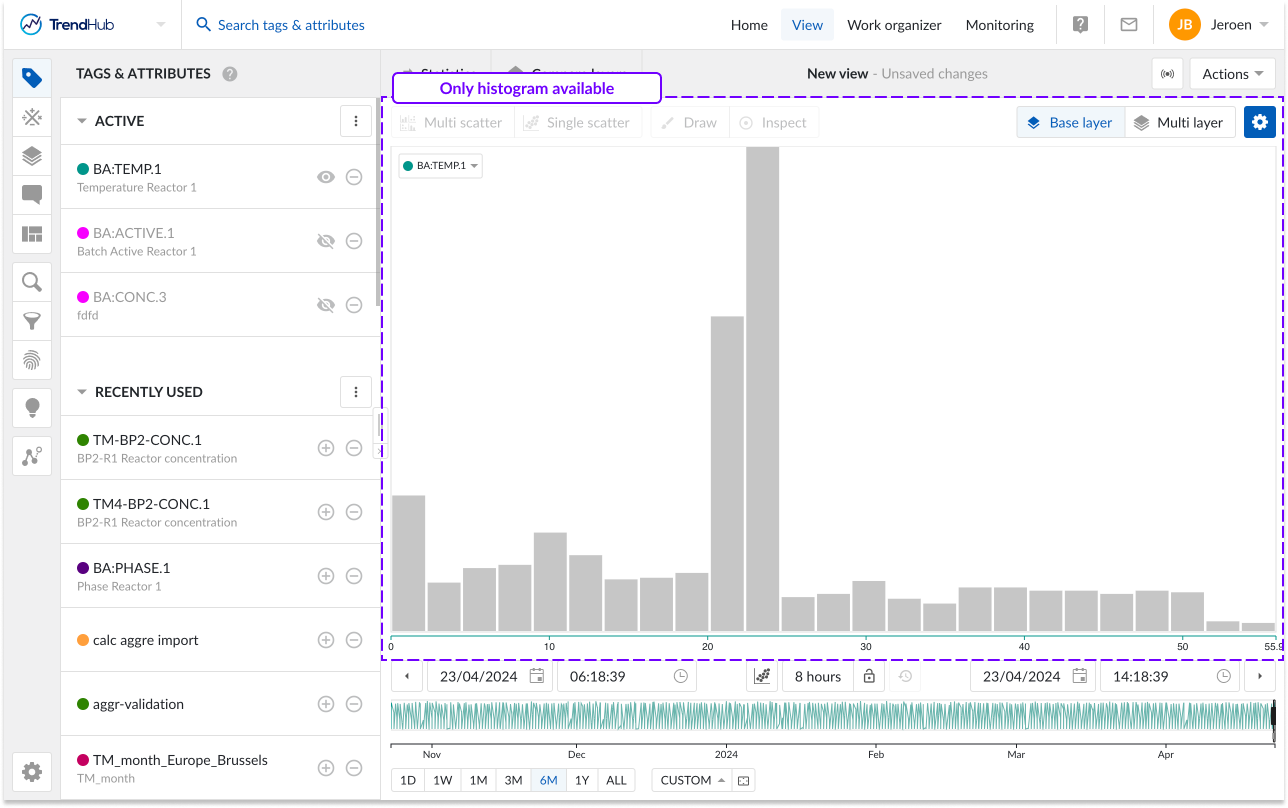The height and width of the screenshot is (808, 1288).
Task: Click the live mode broadcast icon
Action: (1167, 74)
